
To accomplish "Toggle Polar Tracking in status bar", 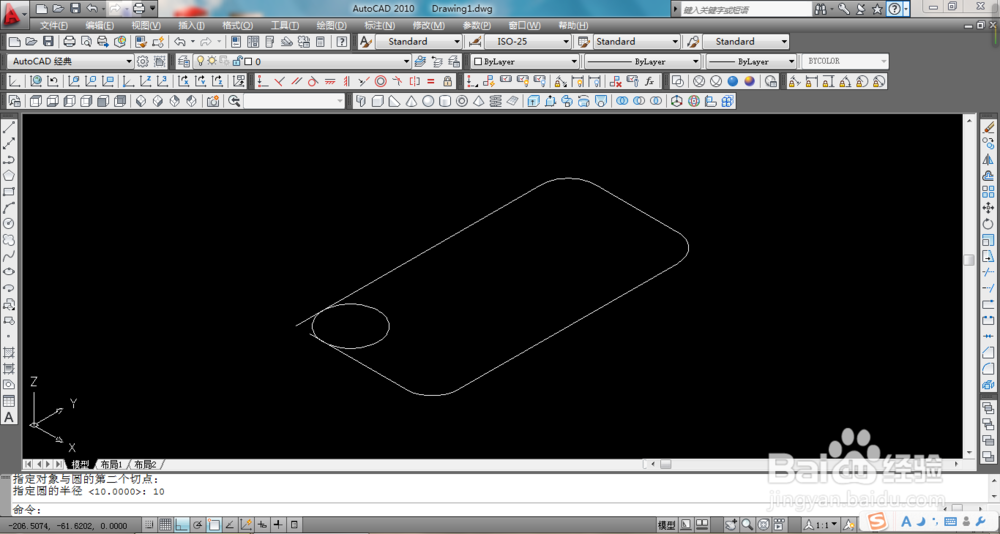I will [x=198, y=524].
